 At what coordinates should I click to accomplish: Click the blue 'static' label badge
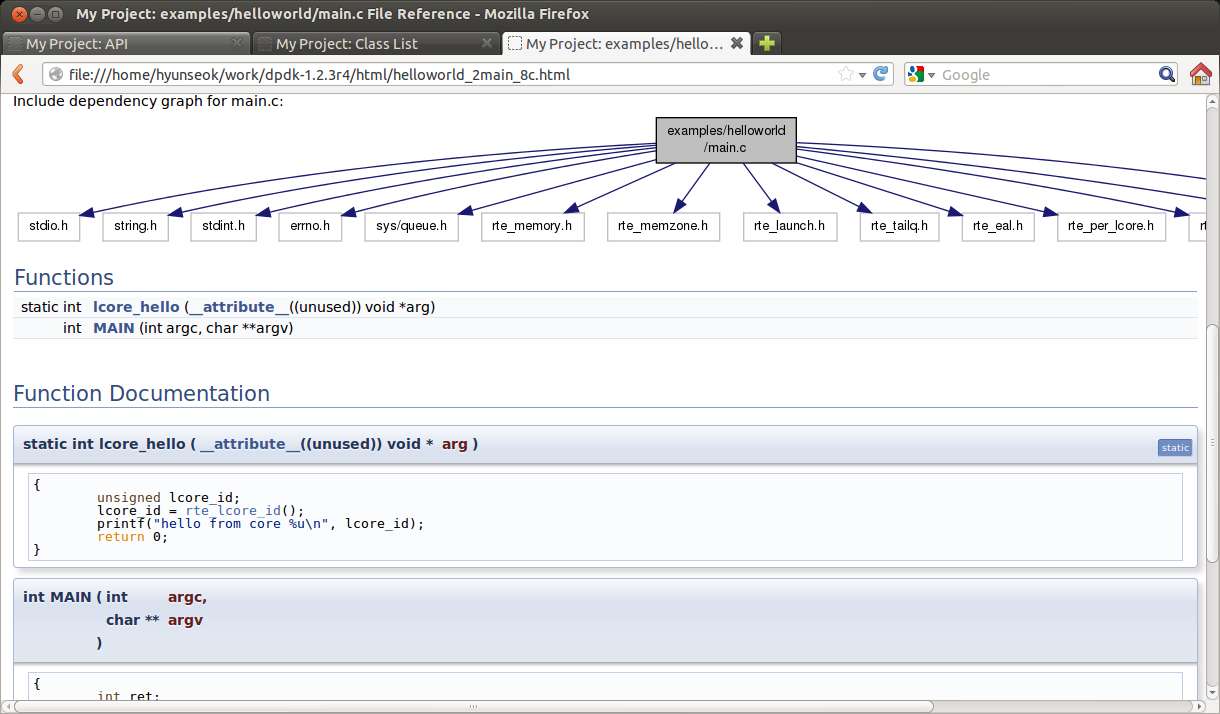pyautogui.click(x=1175, y=448)
